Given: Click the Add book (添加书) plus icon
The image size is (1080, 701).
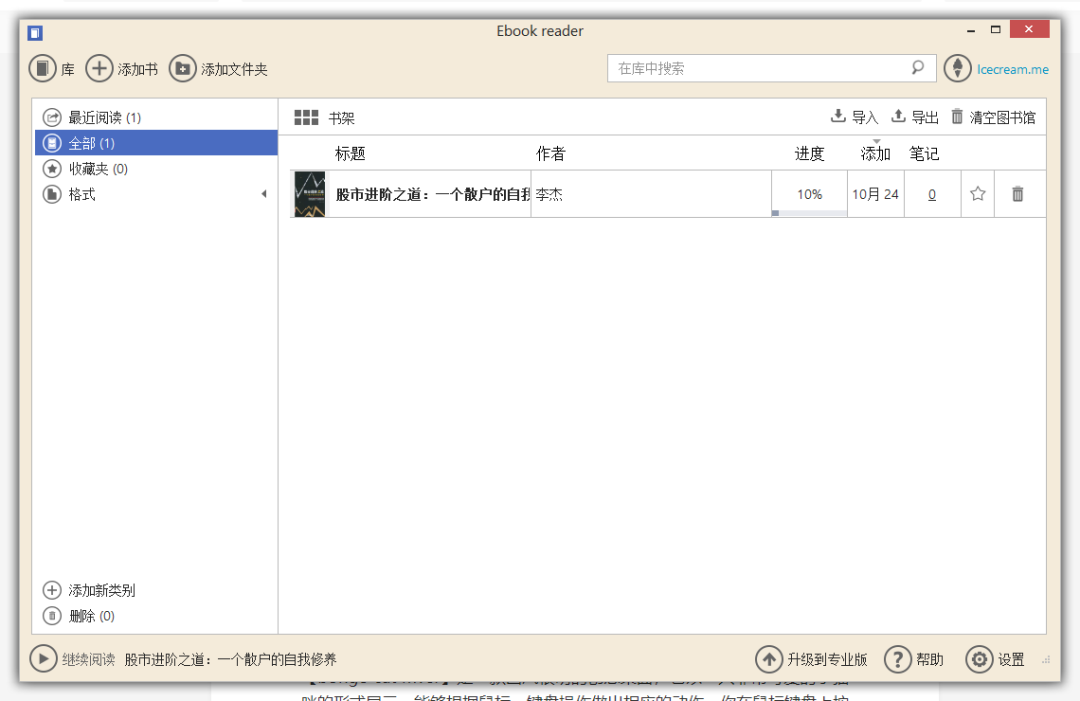Looking at the screenshot, I should coord(99,69).
